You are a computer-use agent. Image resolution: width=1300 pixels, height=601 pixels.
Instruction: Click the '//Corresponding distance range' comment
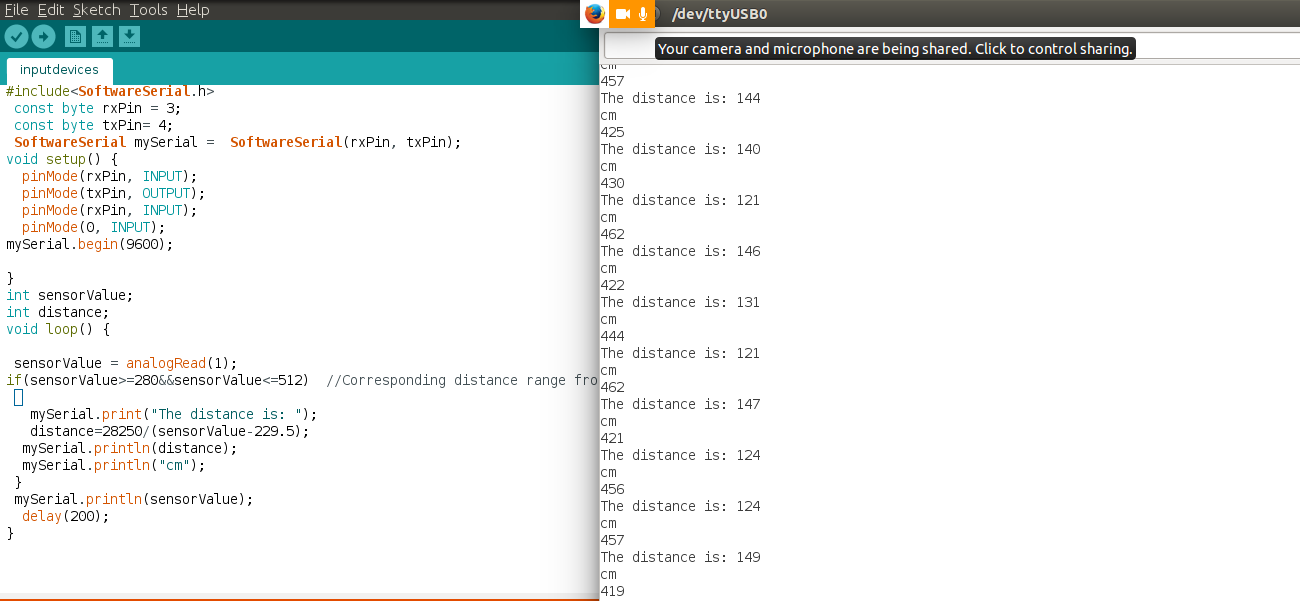click(462, 380)
